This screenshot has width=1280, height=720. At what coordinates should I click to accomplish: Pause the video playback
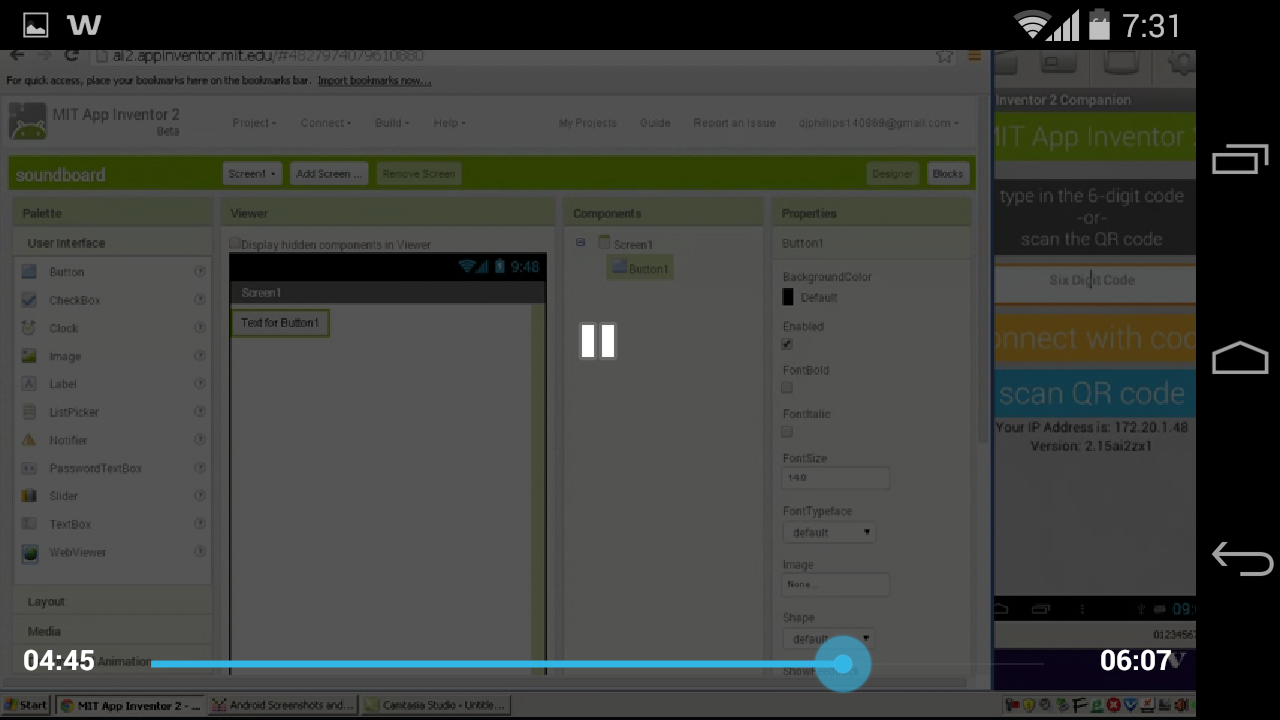click(598, 341)
